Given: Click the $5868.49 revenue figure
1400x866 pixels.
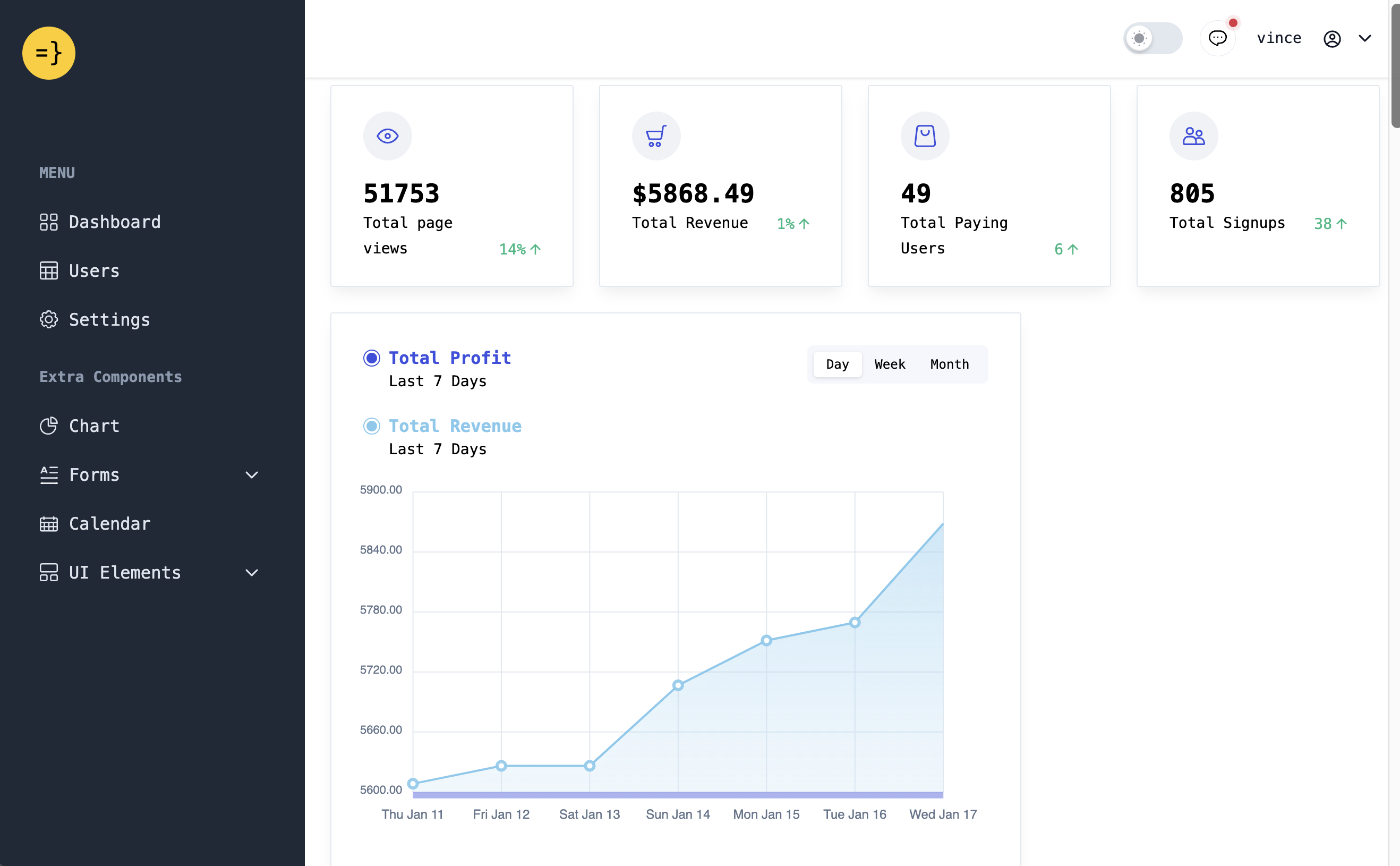Looking at the screenshot, I should point(693,193).
